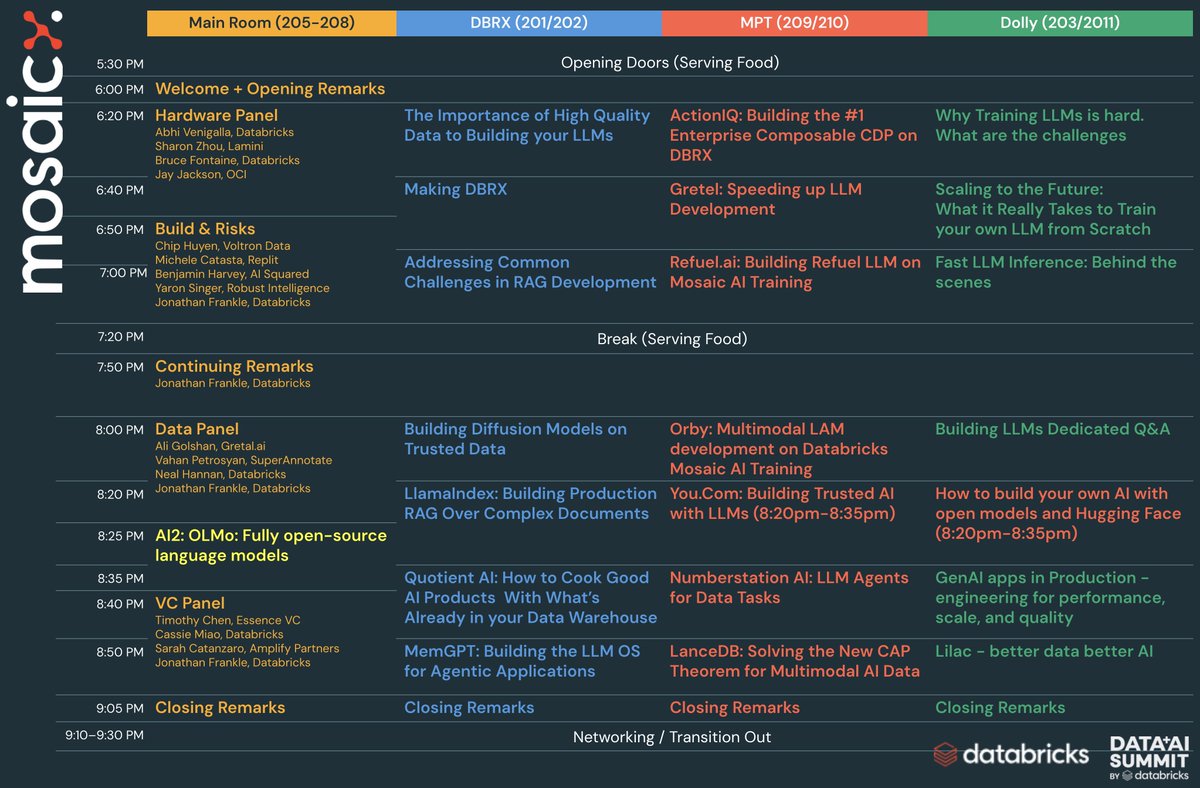Open Importance of High Quality Data talk

coord(527,125)
